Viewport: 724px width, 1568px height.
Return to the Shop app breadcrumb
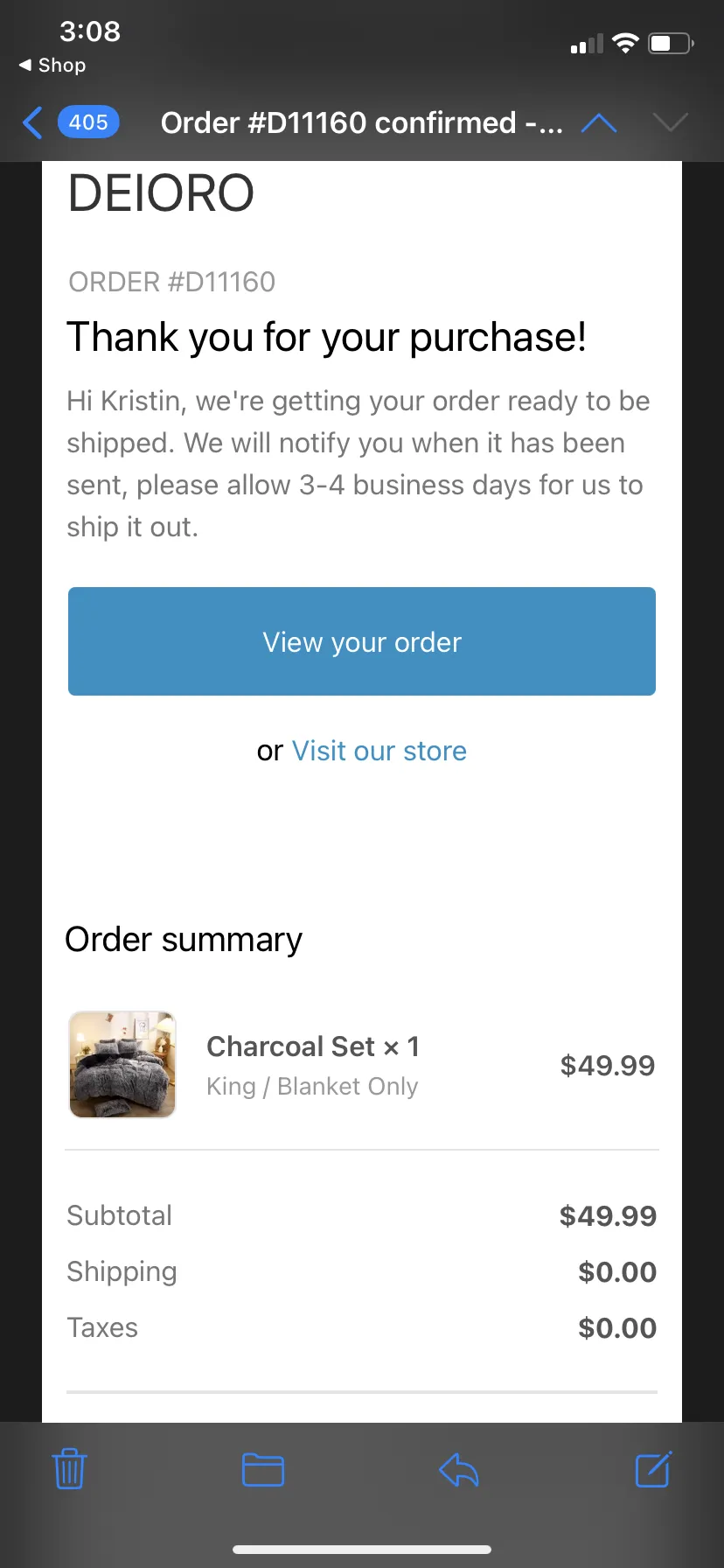[x=52, y=66]
